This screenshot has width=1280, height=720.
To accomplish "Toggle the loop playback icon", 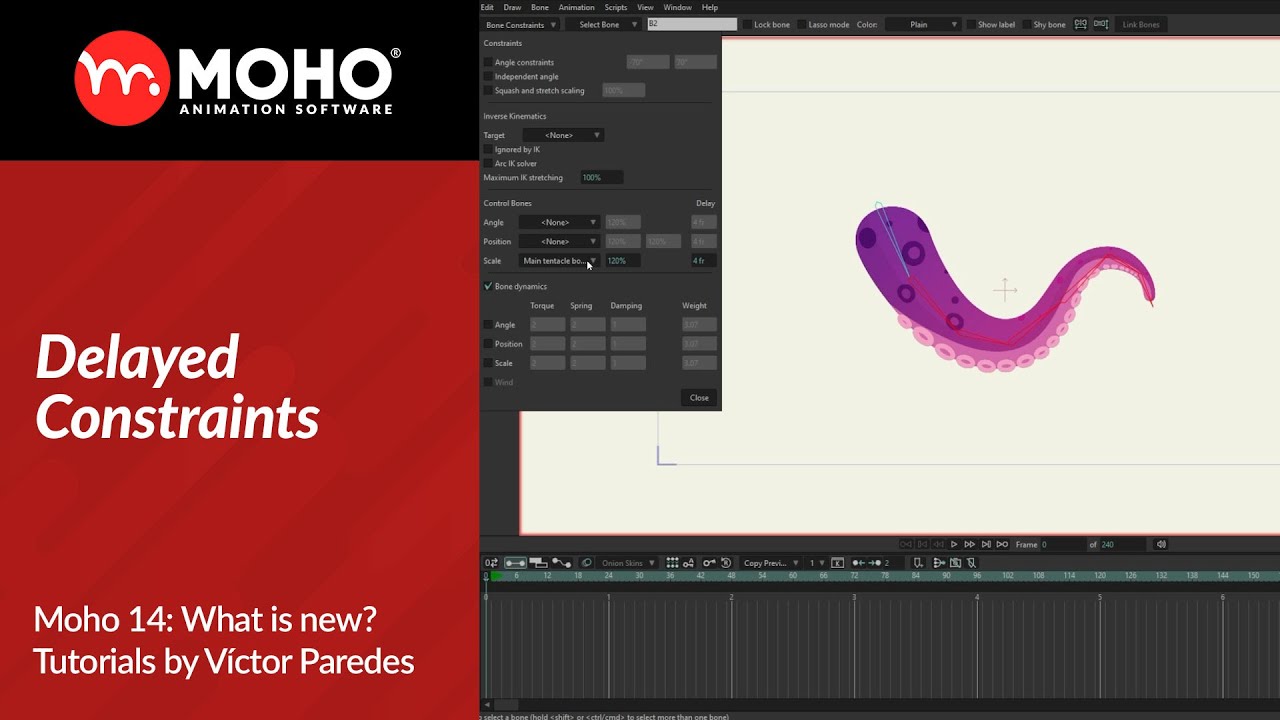I will (x=1002, y=545).
